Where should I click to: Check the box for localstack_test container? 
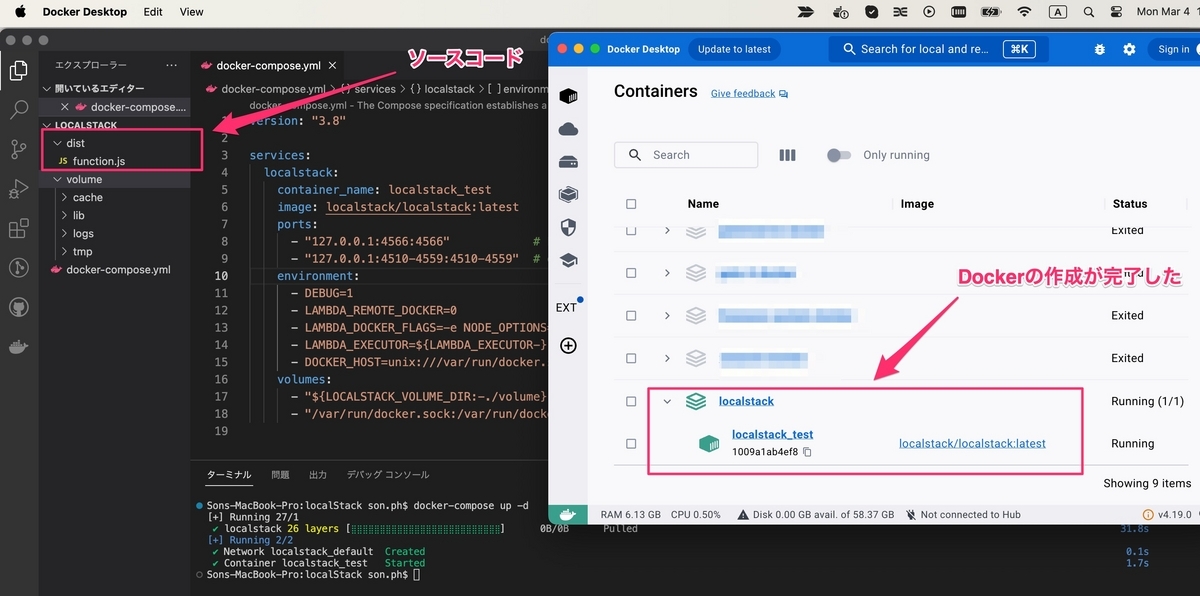(631, 443)
